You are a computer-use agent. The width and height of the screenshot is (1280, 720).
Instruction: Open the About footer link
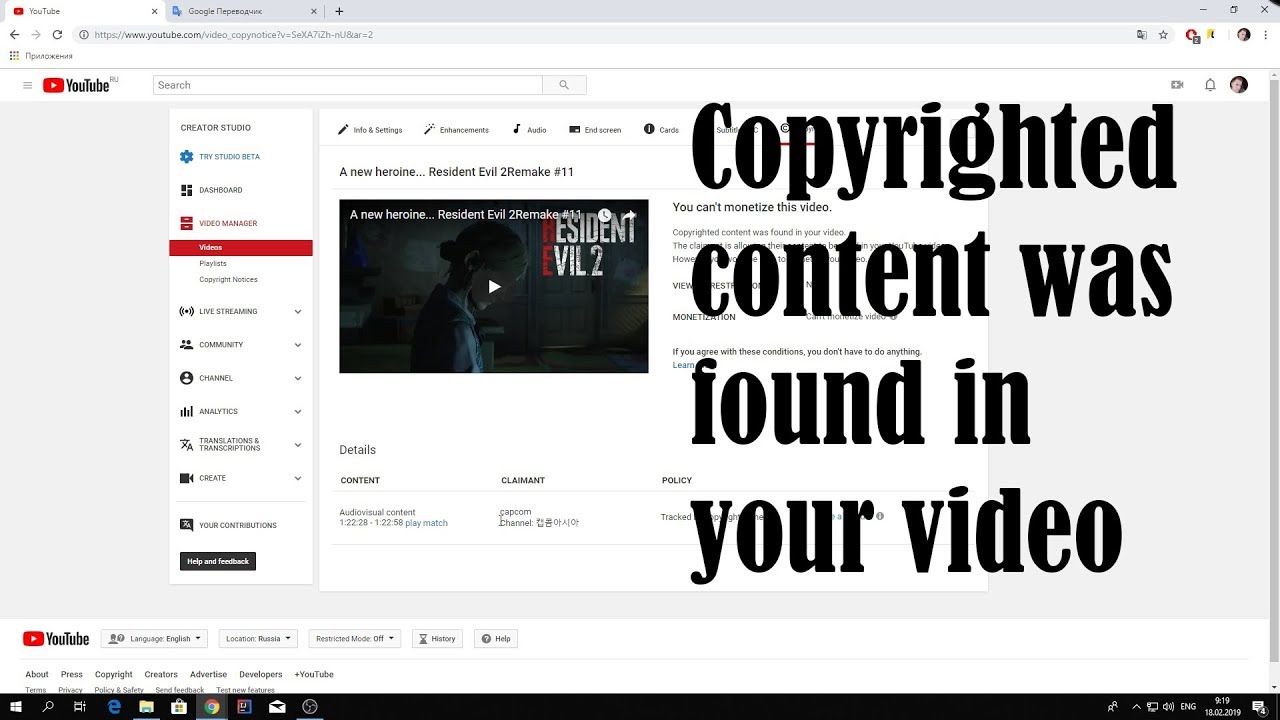coord(37,674)
